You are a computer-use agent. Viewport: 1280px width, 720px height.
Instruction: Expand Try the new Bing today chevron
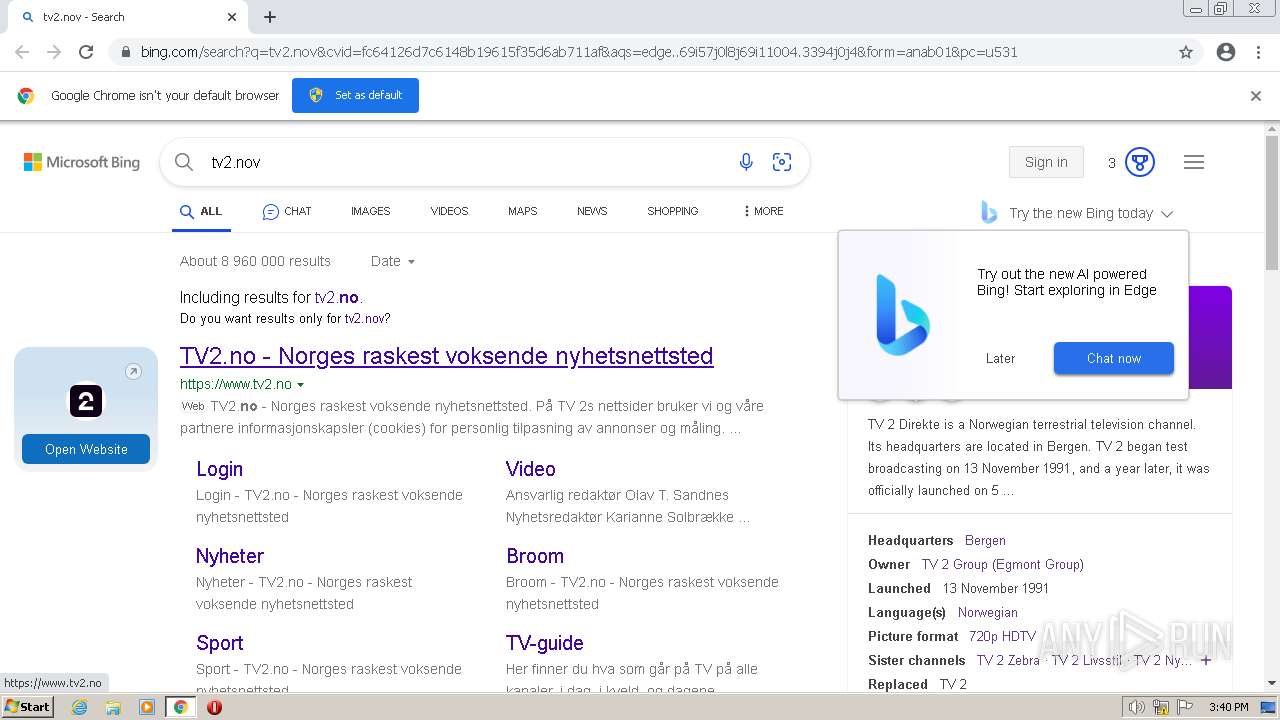click(x=1167, y=214)
